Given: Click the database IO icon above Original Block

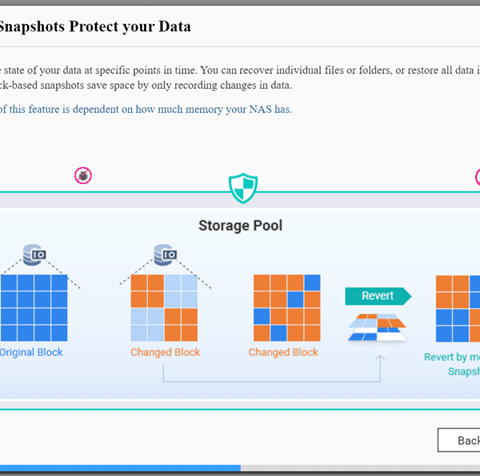Looking at the screenshot, I should [x=34, y=255].
